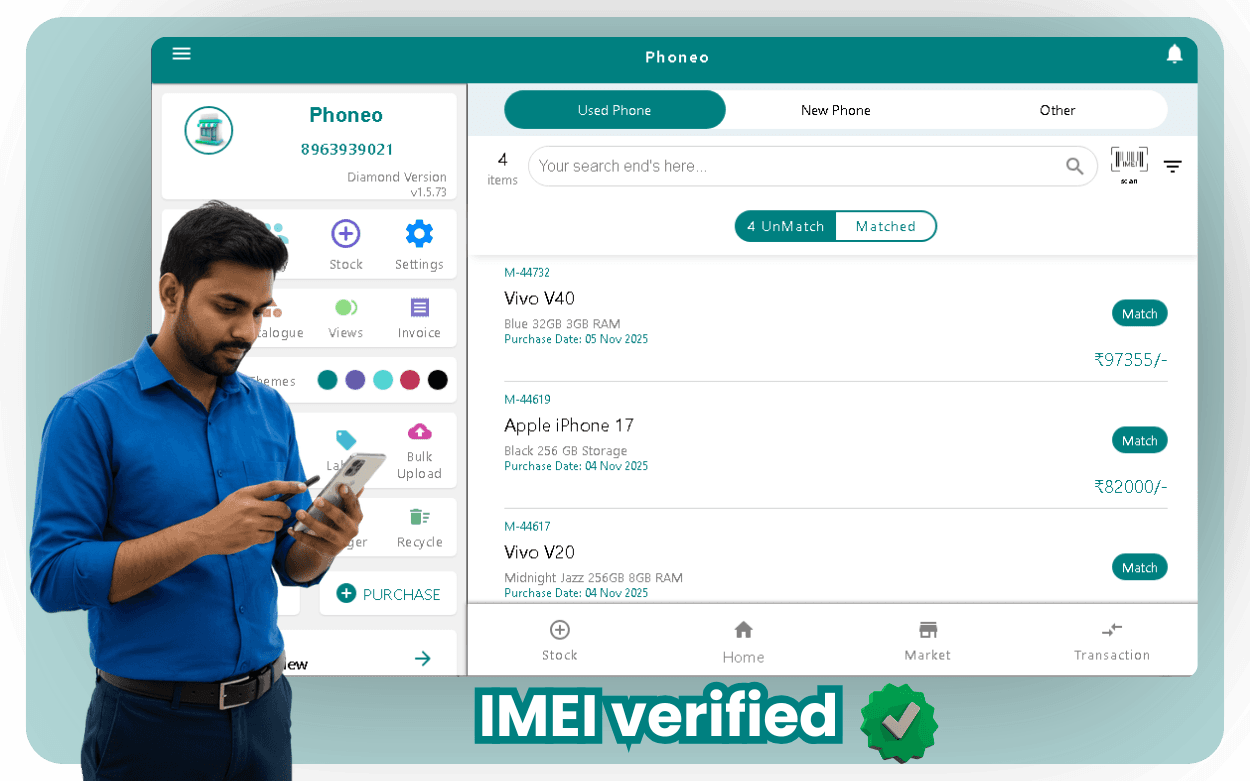This screenshot has width=1250, height=781.
Task: Click Match button for Vivo V40
Action: click(x=1140, y=313)
